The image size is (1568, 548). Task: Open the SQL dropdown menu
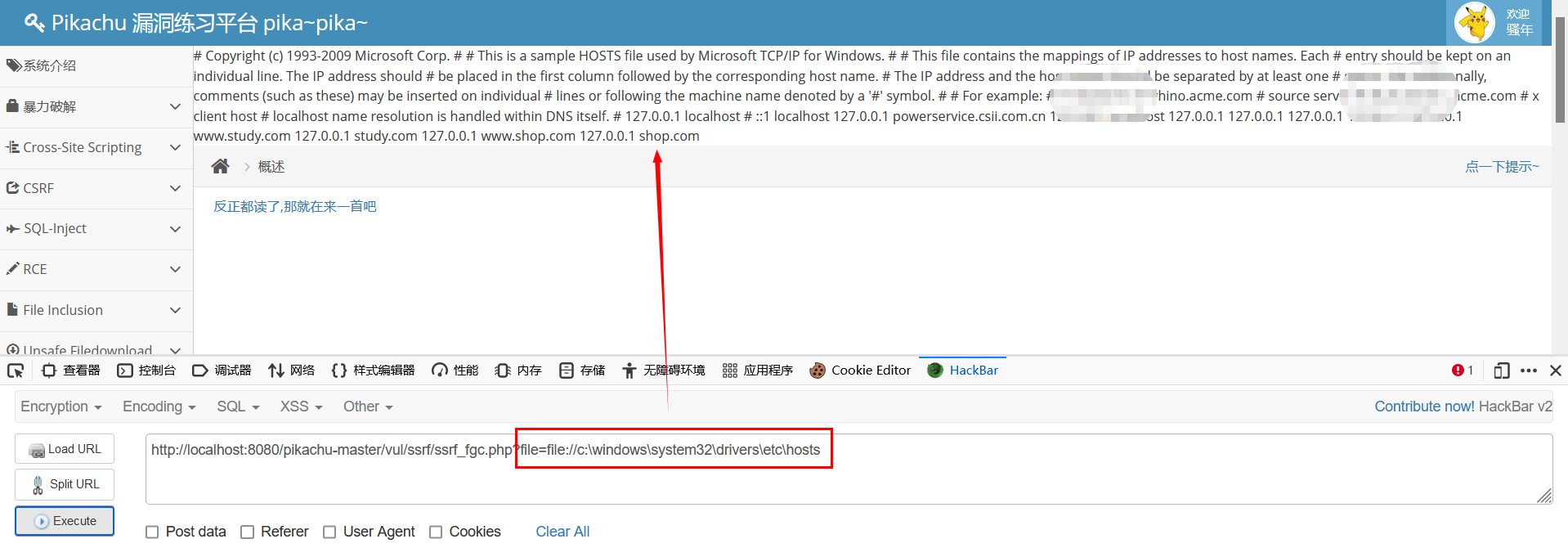click(x=238, y=407)
